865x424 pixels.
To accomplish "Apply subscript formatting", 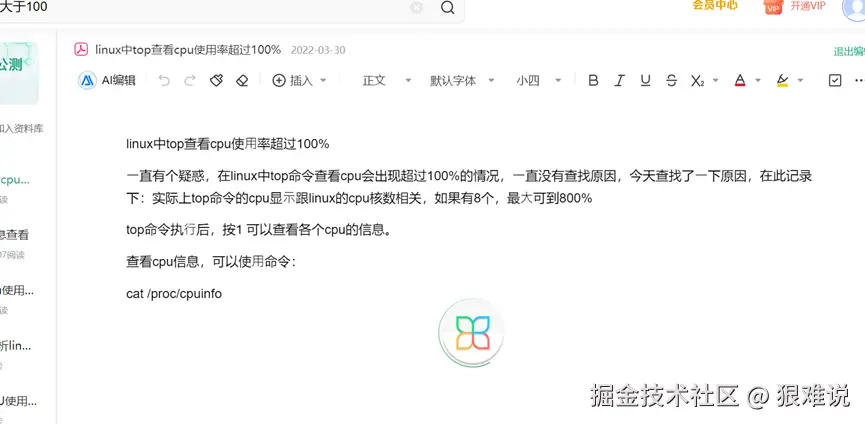I will click(x=697, y=81).
